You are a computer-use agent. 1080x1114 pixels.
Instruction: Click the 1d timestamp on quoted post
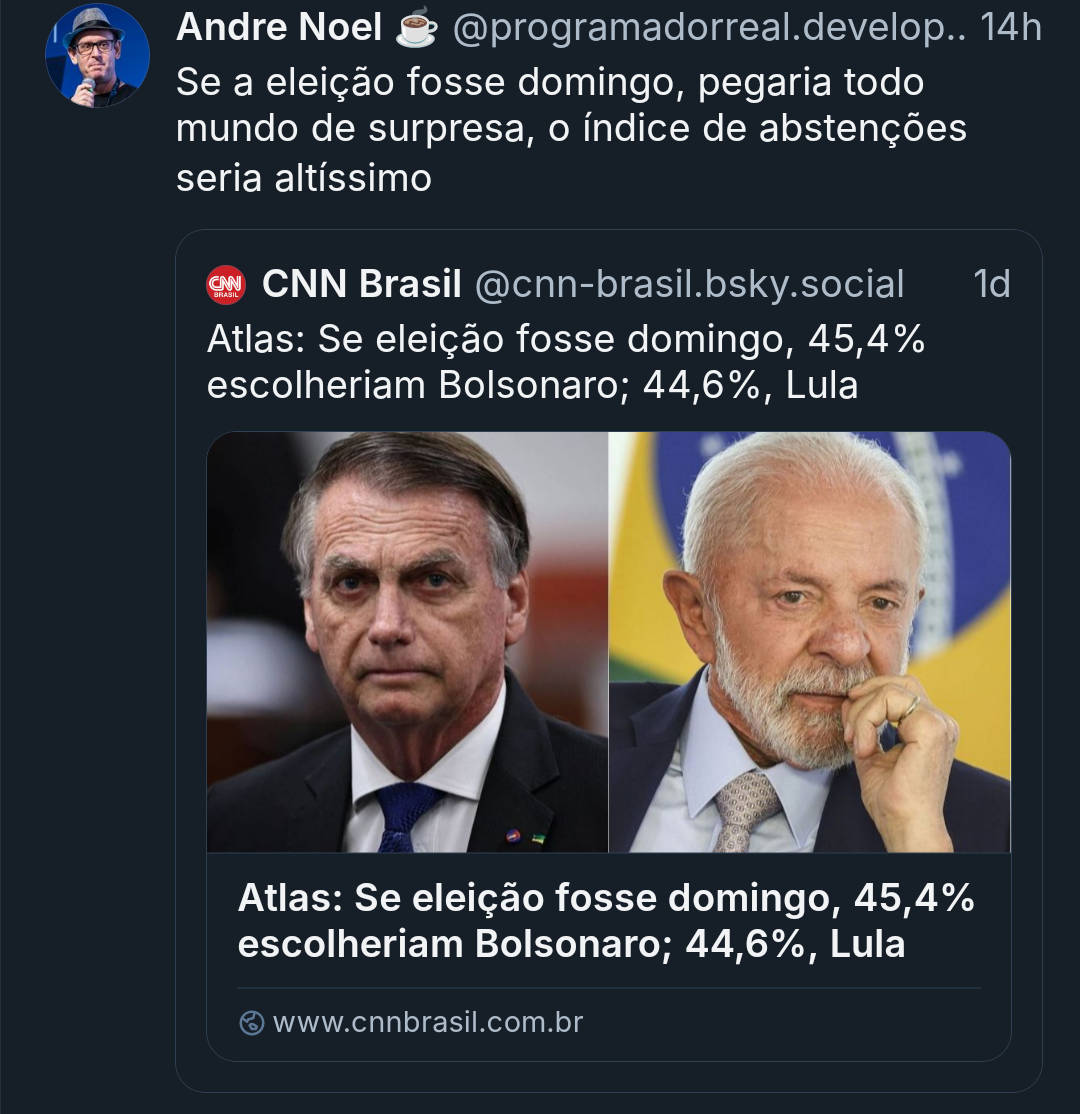[x=991, y=285]
